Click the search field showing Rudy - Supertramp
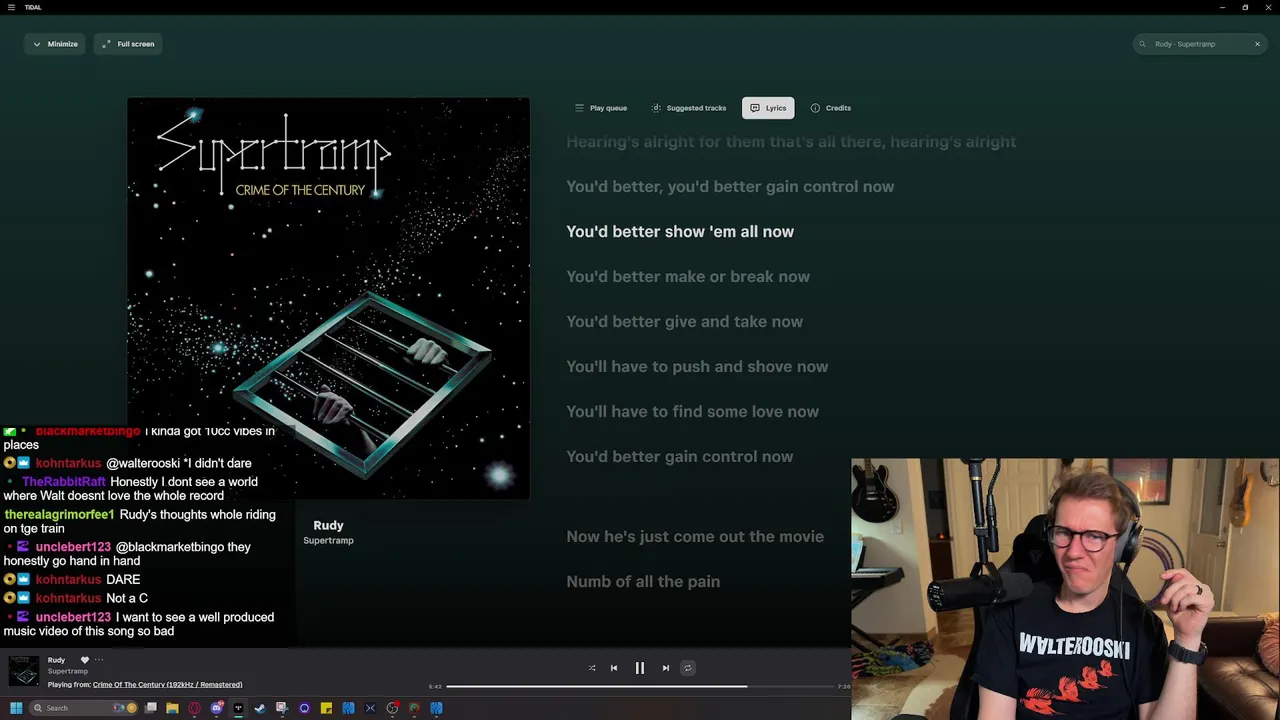Viewport: 1280px width, 720px height. point(1200,44)
